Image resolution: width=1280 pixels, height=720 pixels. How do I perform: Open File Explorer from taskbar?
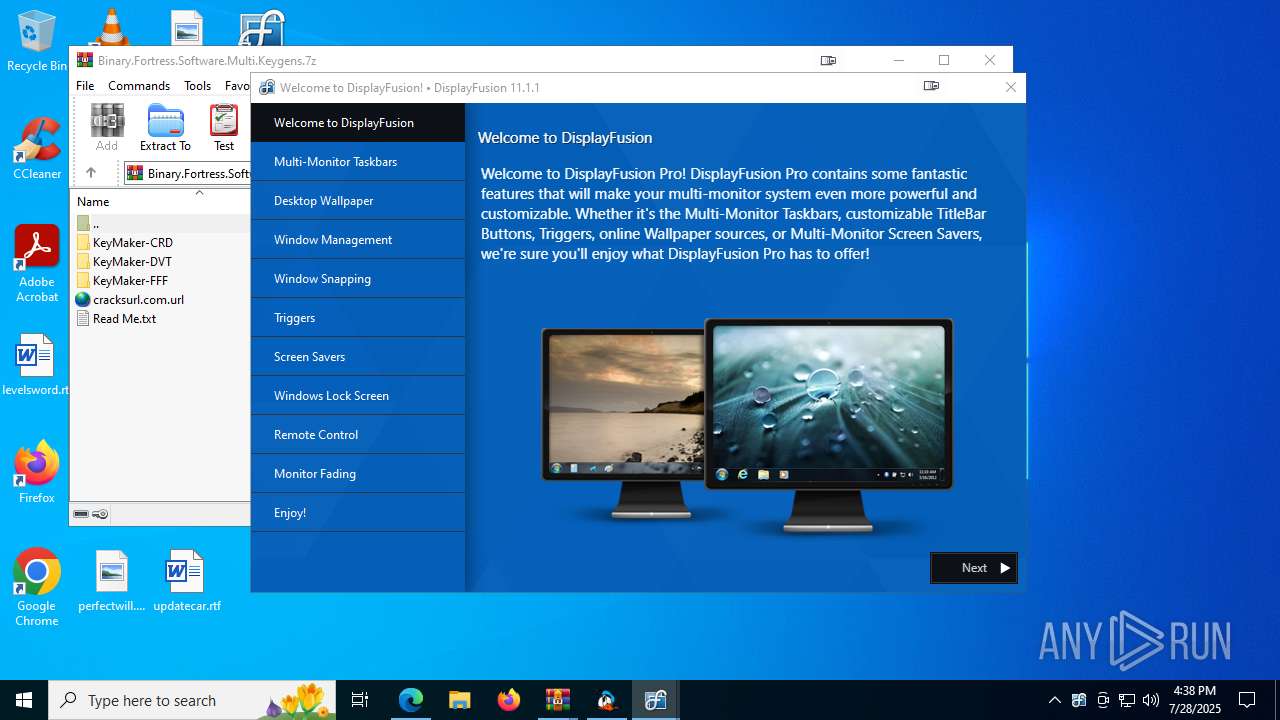point(460,700)
